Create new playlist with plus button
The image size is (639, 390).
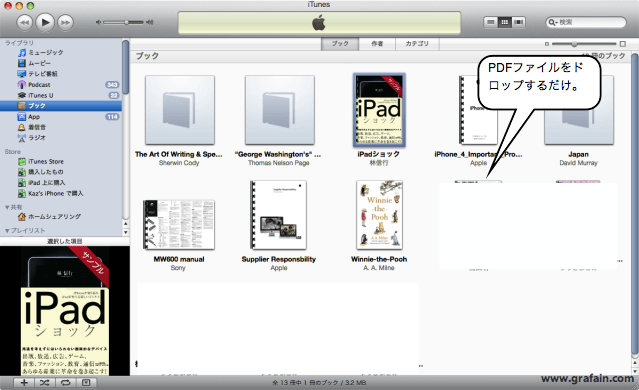[x=24, y=383]
